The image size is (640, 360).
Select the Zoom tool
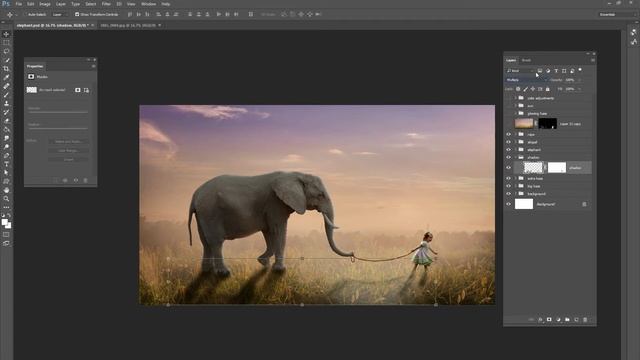[x=6, y=199]
